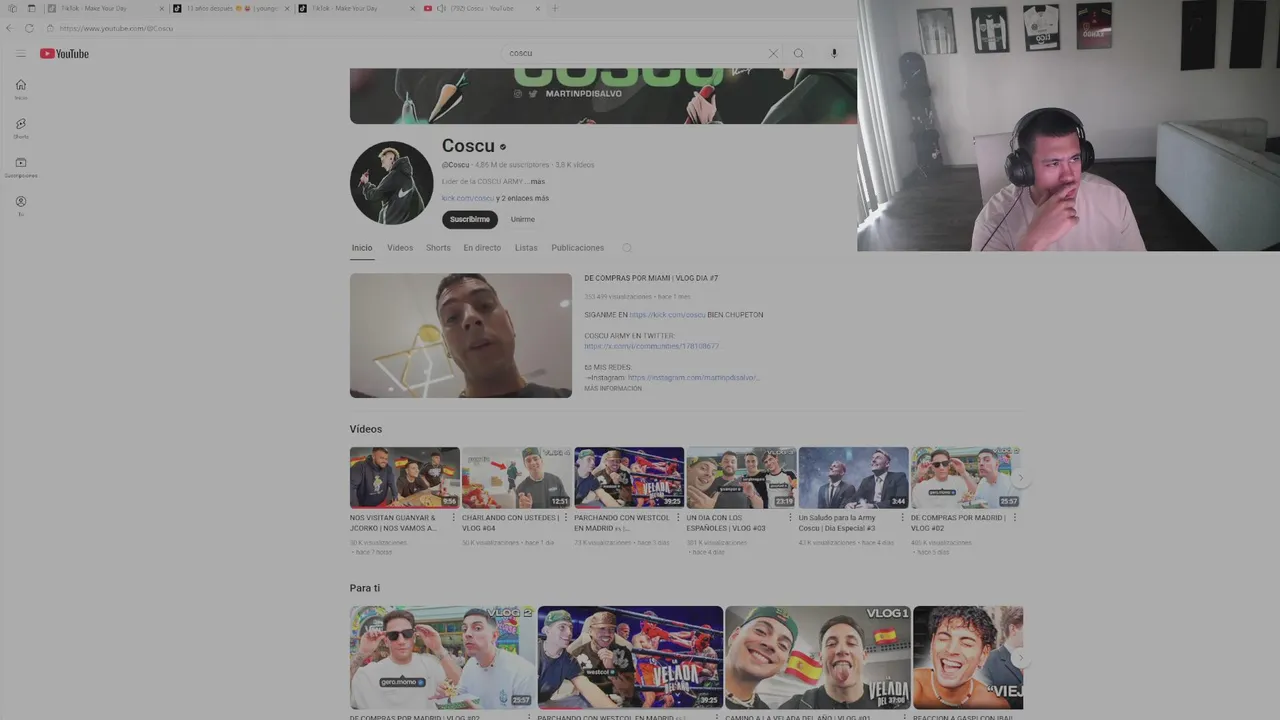This screenshot has width=1280, height=720.
Task: Expand 'y 2 enlaces más' links
Action: point(522,198)
